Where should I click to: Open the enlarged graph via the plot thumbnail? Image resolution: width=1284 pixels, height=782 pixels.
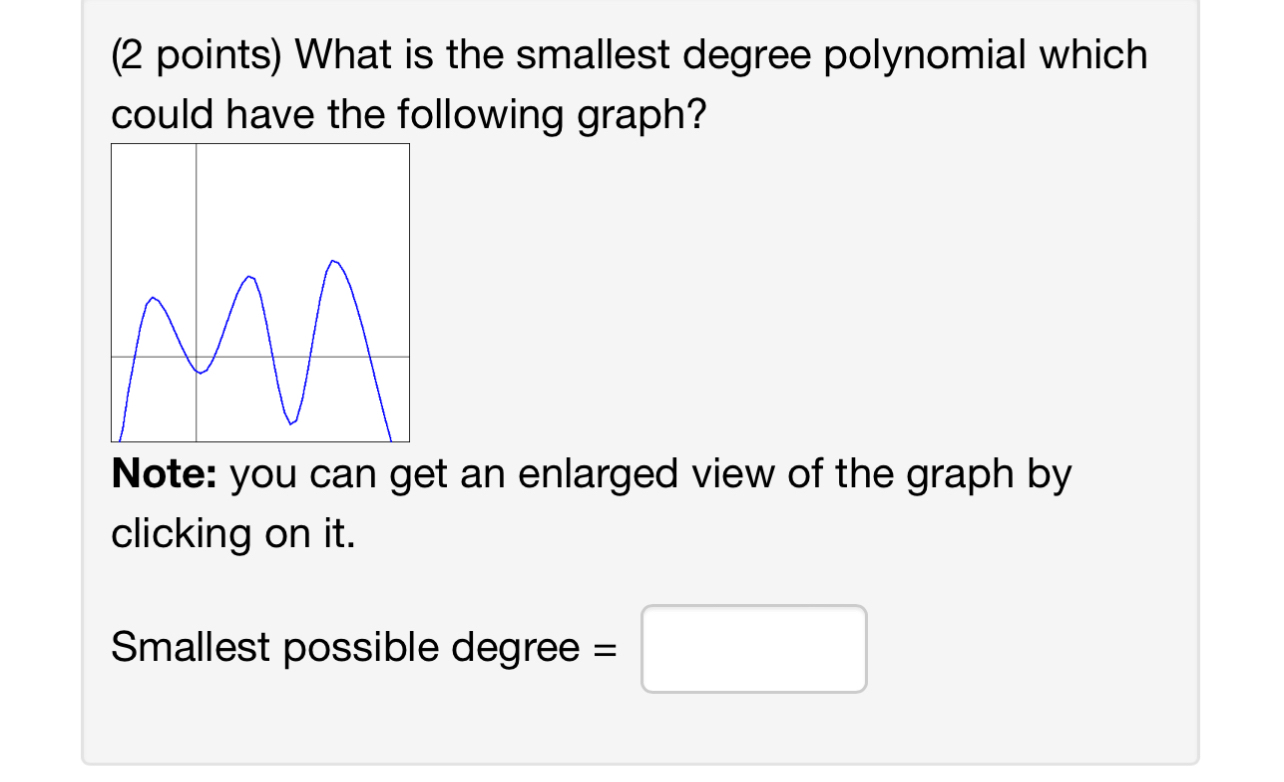pos(260,290)
